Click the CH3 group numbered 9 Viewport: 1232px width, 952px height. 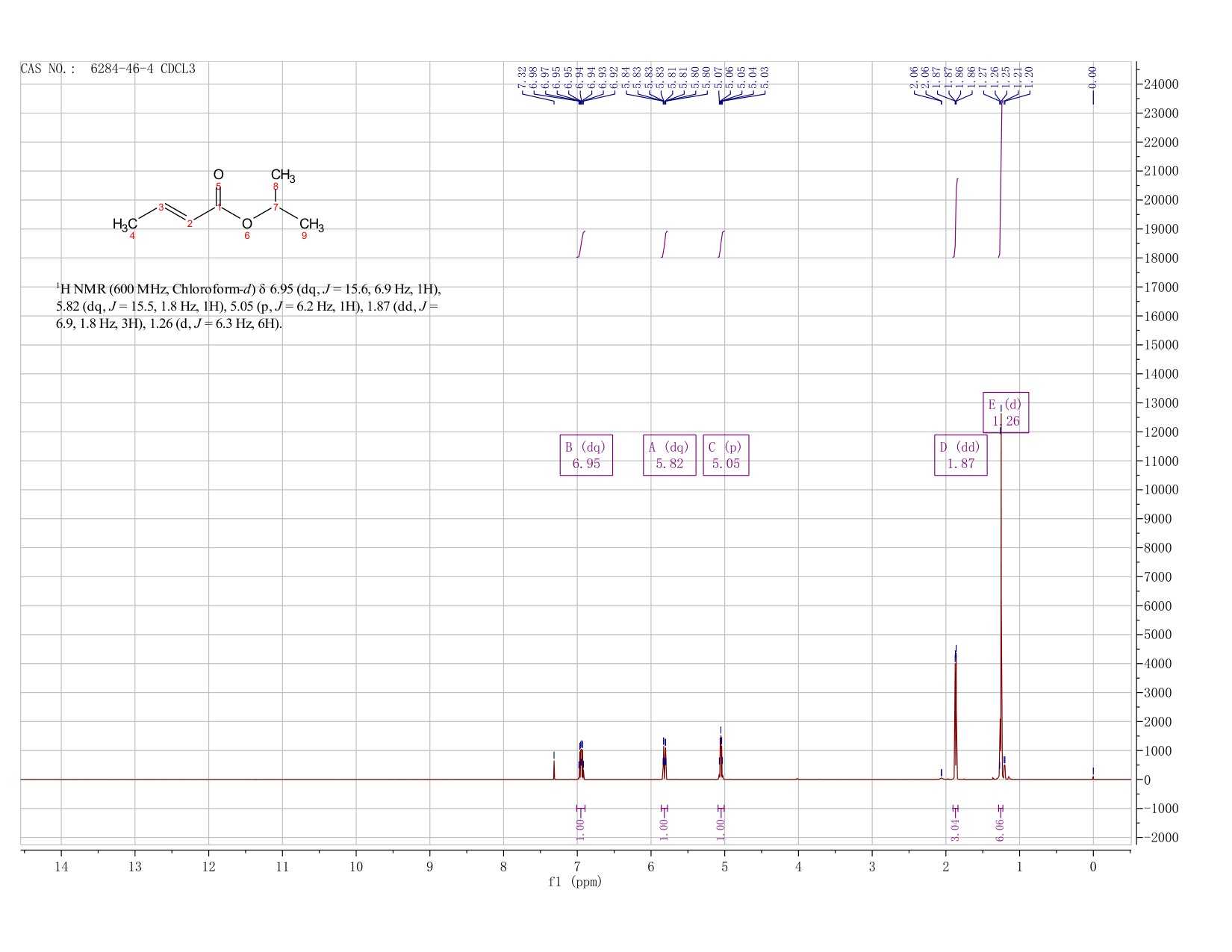pos(311,224)
